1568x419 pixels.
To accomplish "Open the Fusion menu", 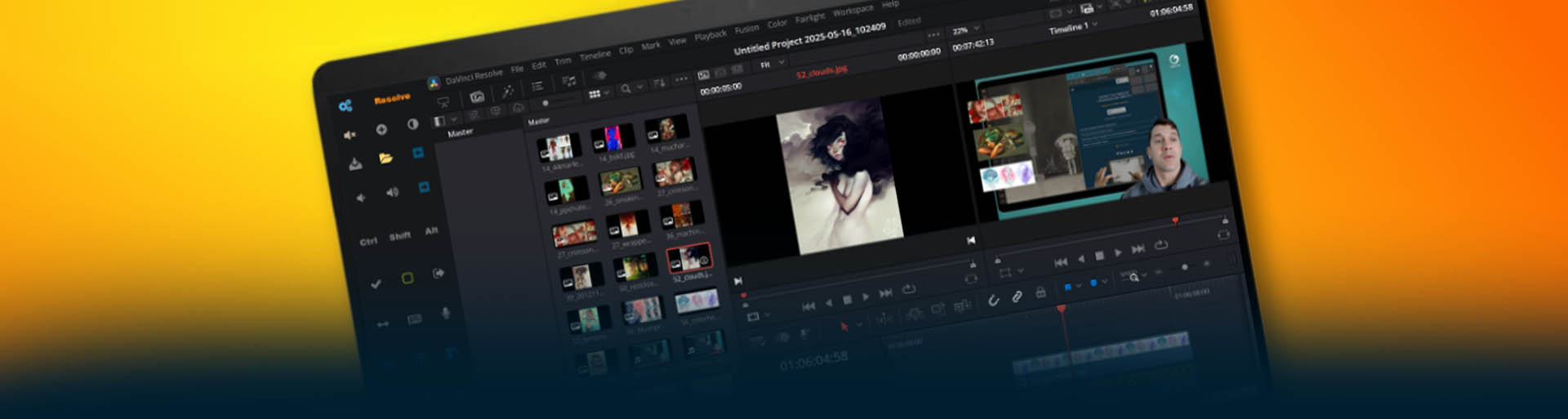I will click(x=746, y=29).
